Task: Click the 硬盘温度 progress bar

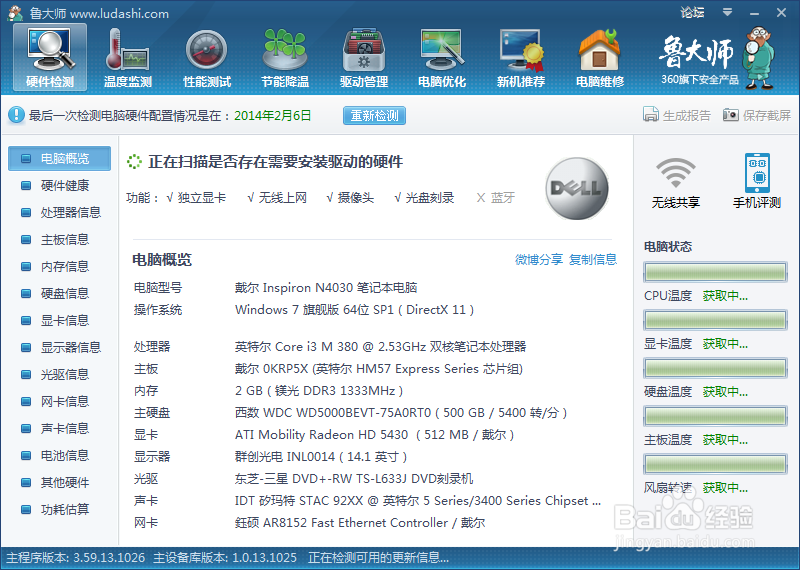Action: [x=715, y=368]
